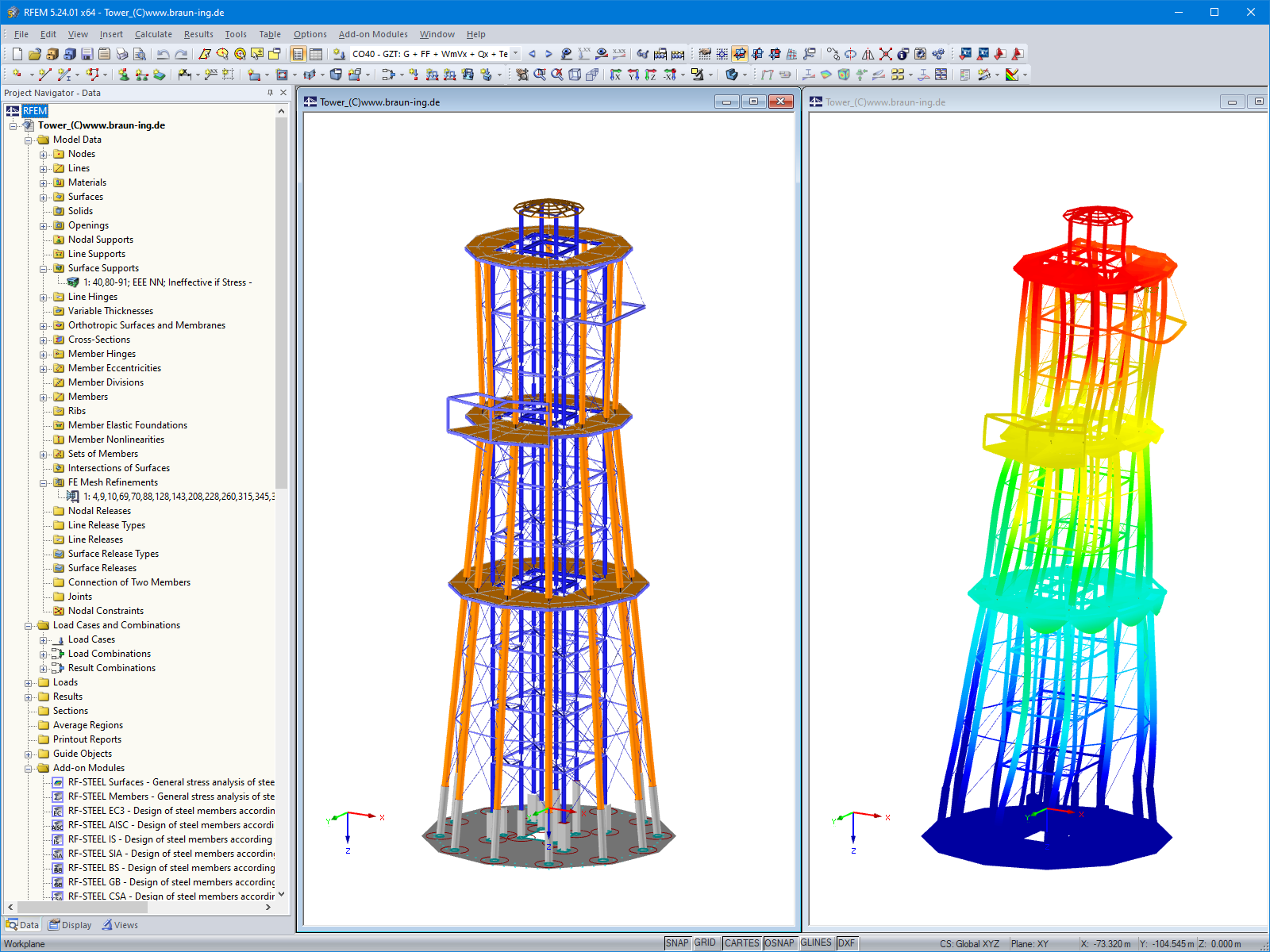Create a new model
1270x952 pixels.
17,54
